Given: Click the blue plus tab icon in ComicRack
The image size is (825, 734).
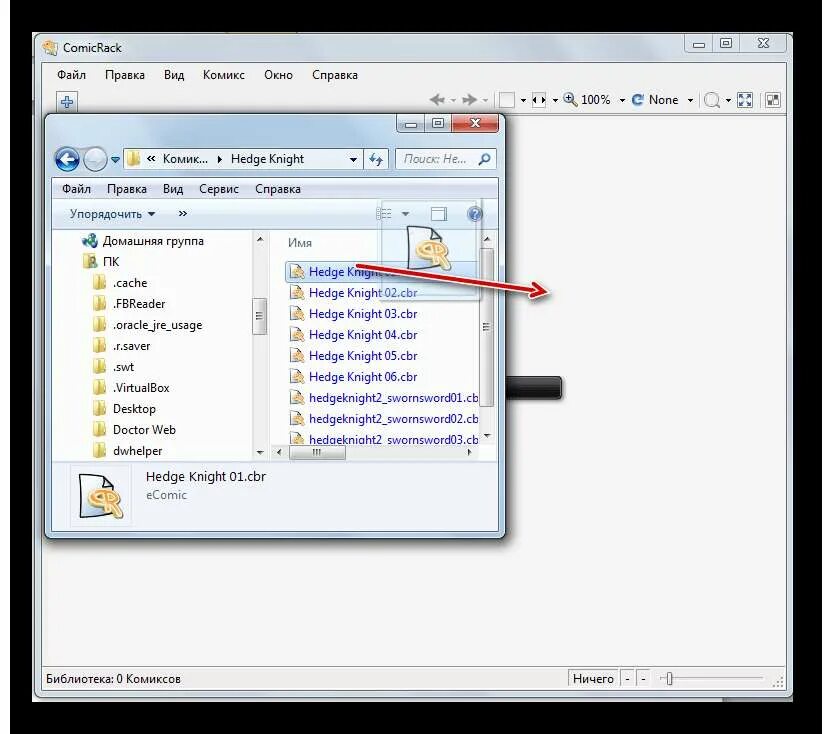Looking at the screenshot, I should [67, 102].
